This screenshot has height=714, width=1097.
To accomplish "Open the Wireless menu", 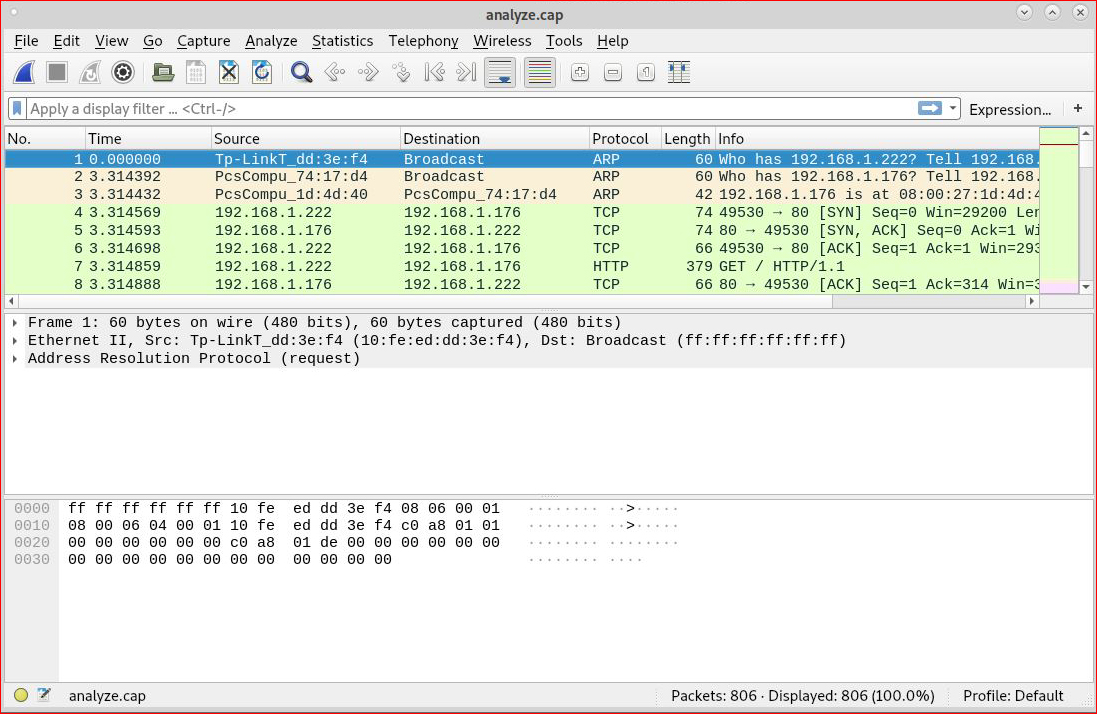I will 502,41.
